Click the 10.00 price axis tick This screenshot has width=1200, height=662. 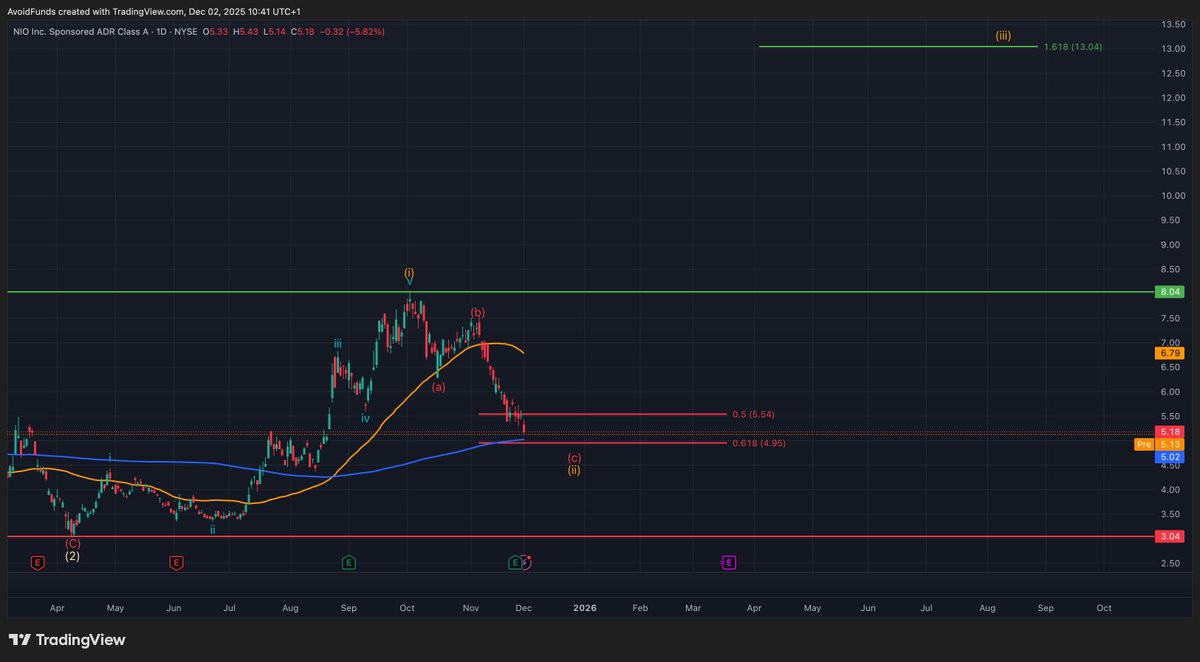pos(1173,195)
